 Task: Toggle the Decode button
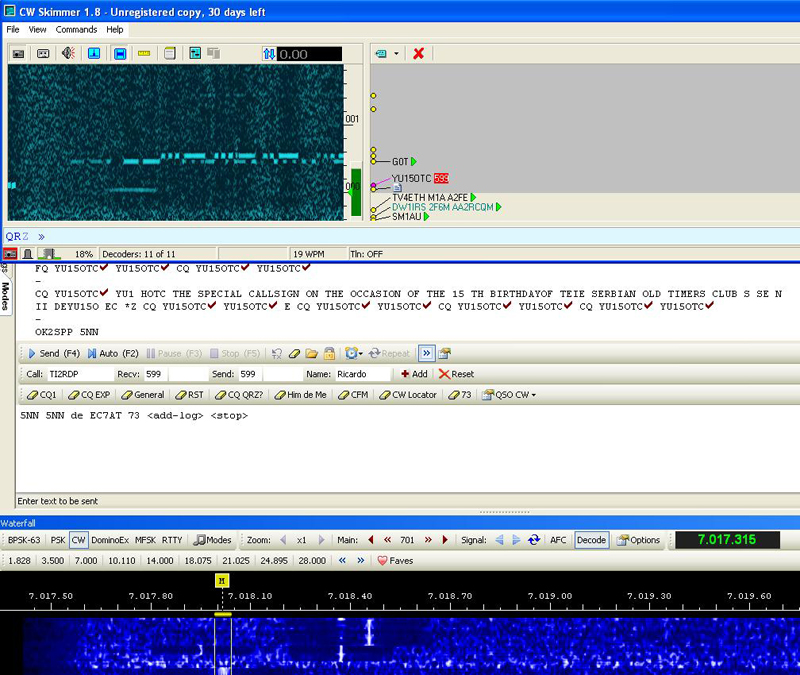point(592,540)
